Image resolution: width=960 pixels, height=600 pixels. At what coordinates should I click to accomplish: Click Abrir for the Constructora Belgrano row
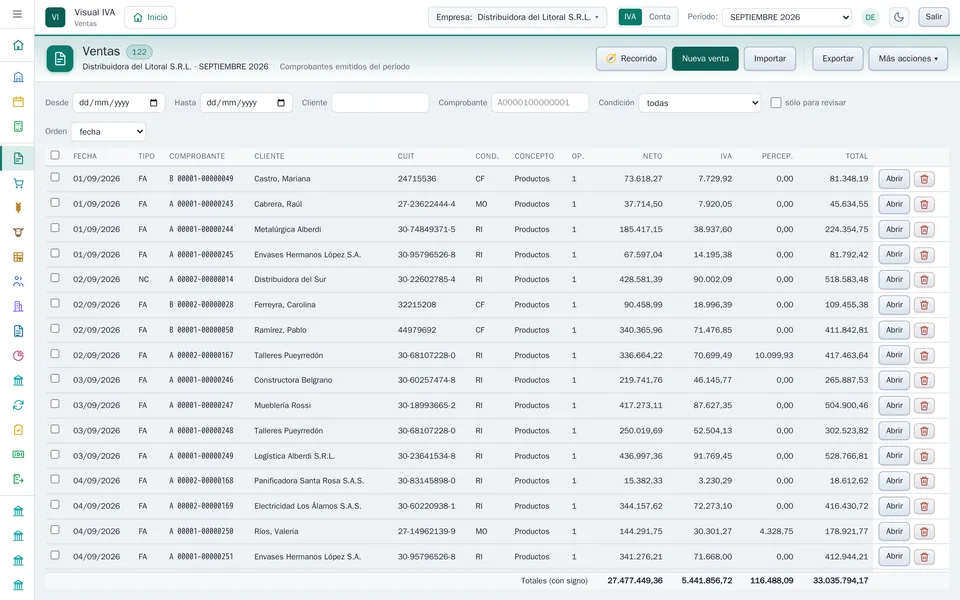[894, 380]
